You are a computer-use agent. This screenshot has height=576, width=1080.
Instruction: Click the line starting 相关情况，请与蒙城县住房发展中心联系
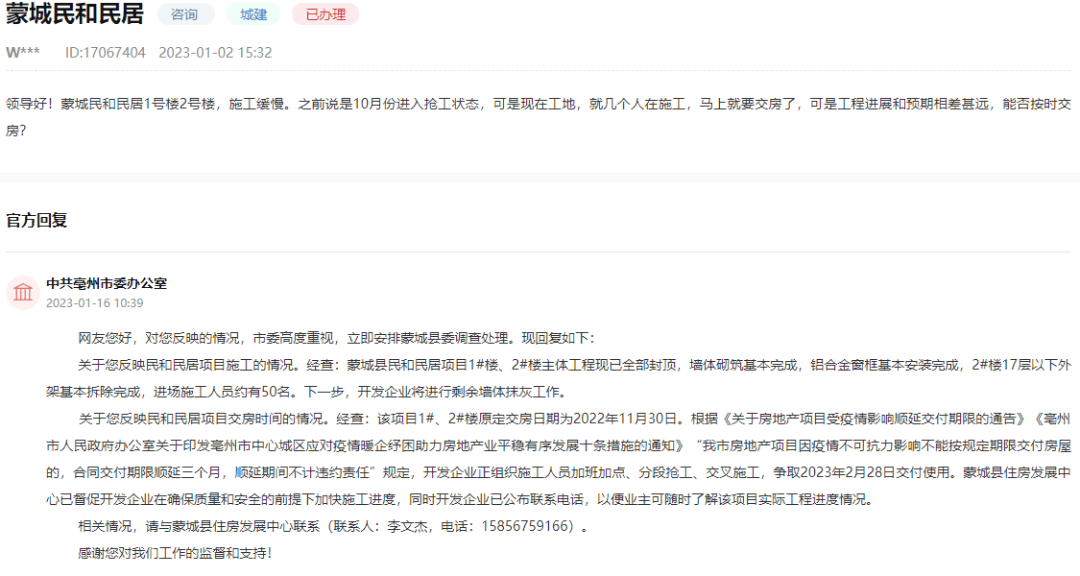pyautogui.click(x=333, y=526)
